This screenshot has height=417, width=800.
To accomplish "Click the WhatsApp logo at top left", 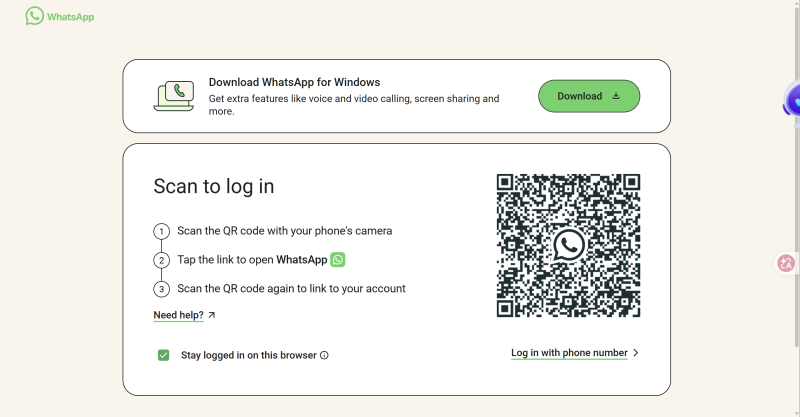I will [60, 16].
